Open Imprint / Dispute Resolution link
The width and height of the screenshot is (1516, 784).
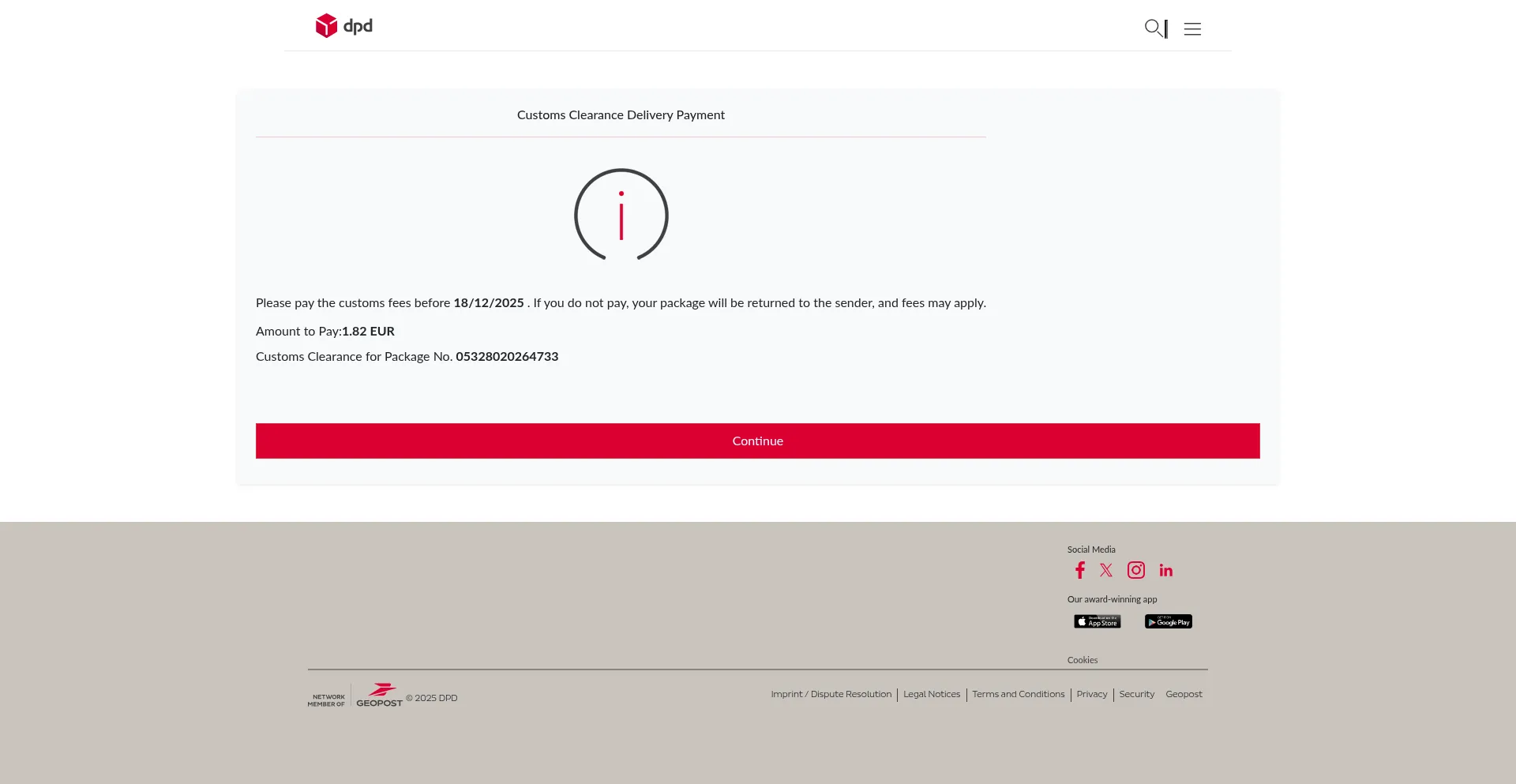(831, 694)
